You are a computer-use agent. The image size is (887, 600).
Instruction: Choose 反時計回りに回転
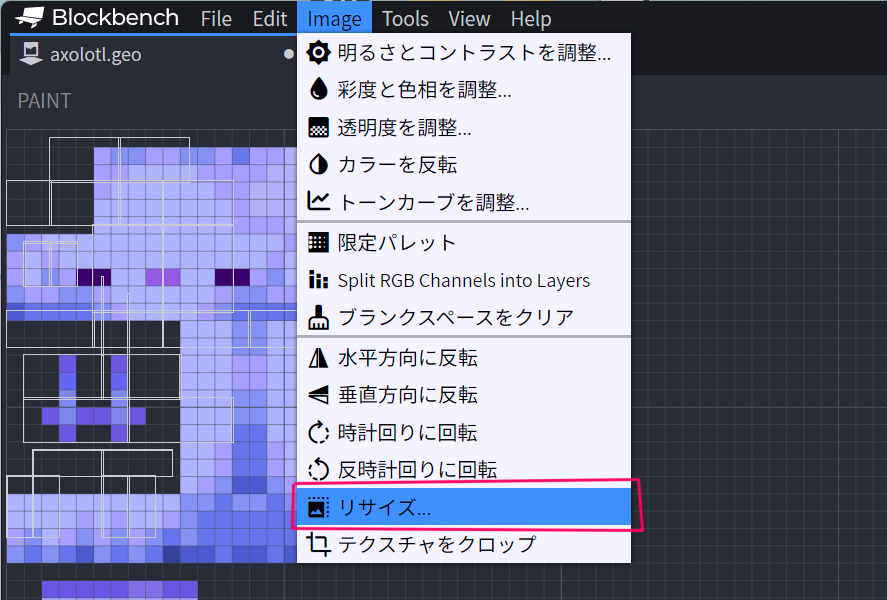pyautogui.click(x=464, y=469)
